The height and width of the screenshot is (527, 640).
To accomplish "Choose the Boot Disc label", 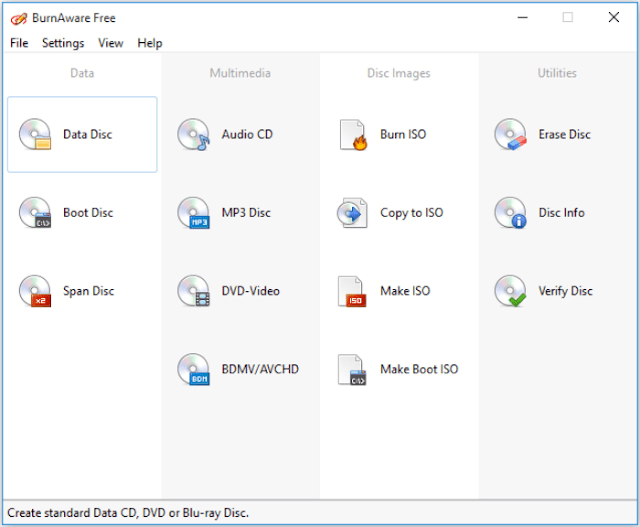I will point(88,213).
